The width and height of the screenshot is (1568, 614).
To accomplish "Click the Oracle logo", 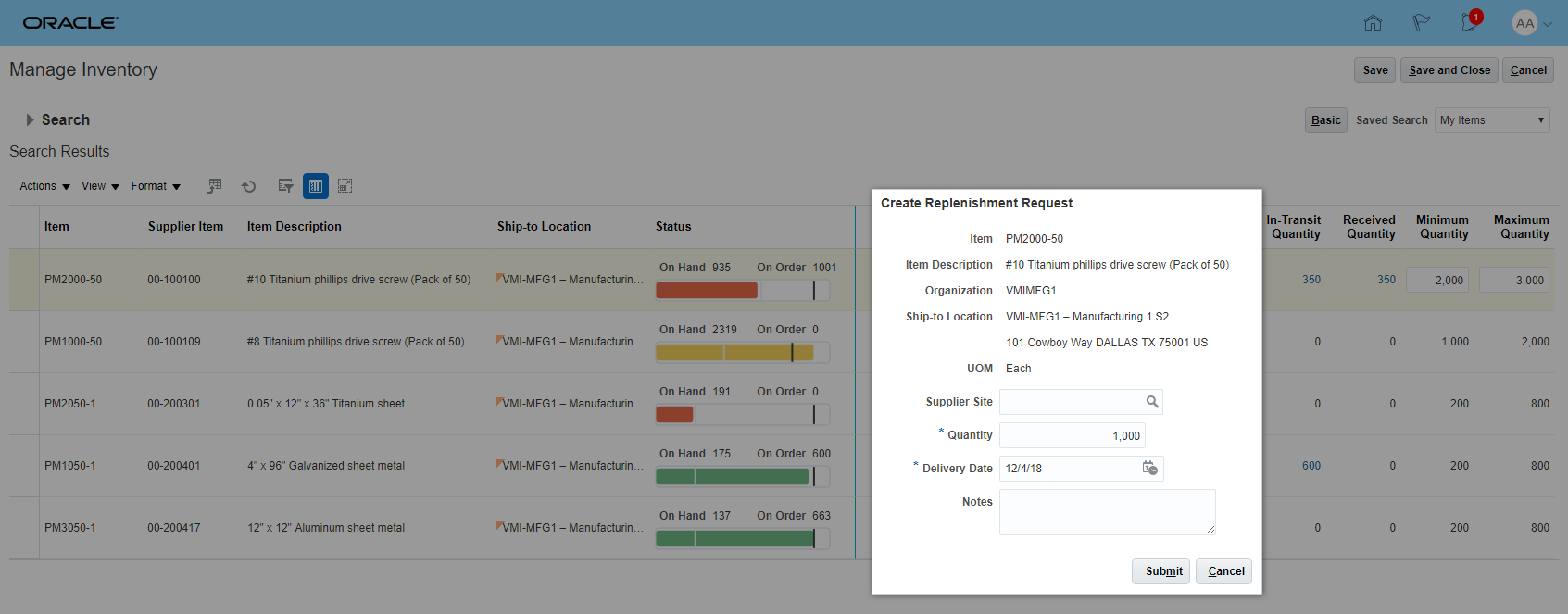I will (70, 23).
